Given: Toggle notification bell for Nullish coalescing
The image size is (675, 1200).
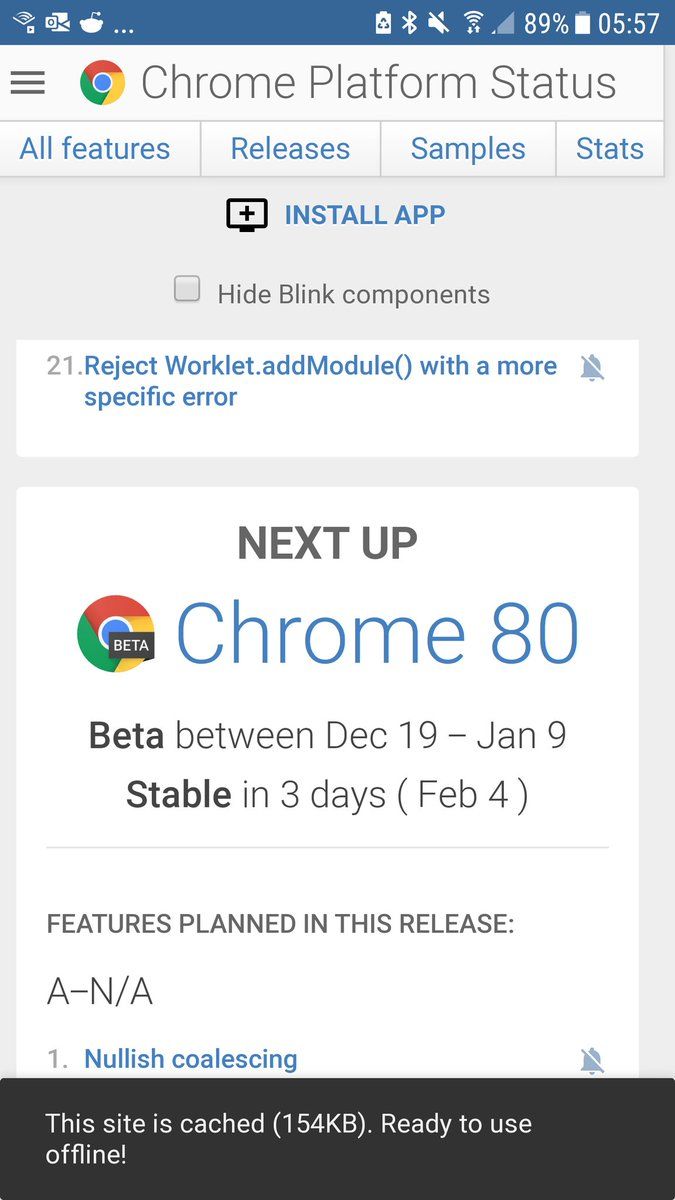Looking at the screenshot, I should [593, 1061].
